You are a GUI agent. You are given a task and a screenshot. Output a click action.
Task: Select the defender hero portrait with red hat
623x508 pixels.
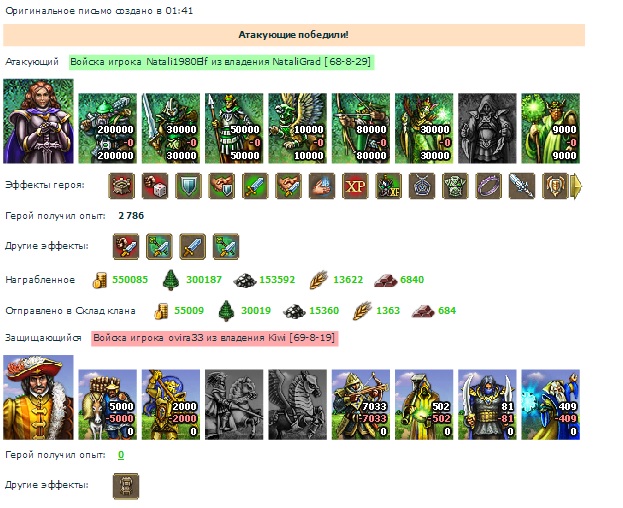39,398
